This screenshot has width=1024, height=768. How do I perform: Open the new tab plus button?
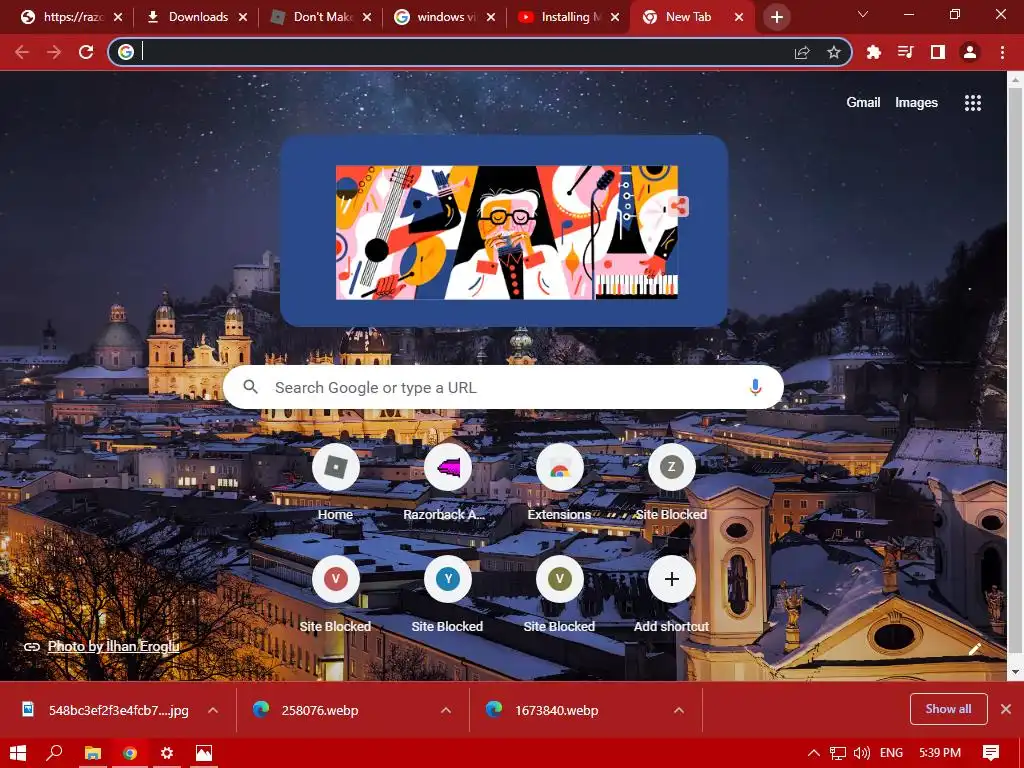(776, 17)
